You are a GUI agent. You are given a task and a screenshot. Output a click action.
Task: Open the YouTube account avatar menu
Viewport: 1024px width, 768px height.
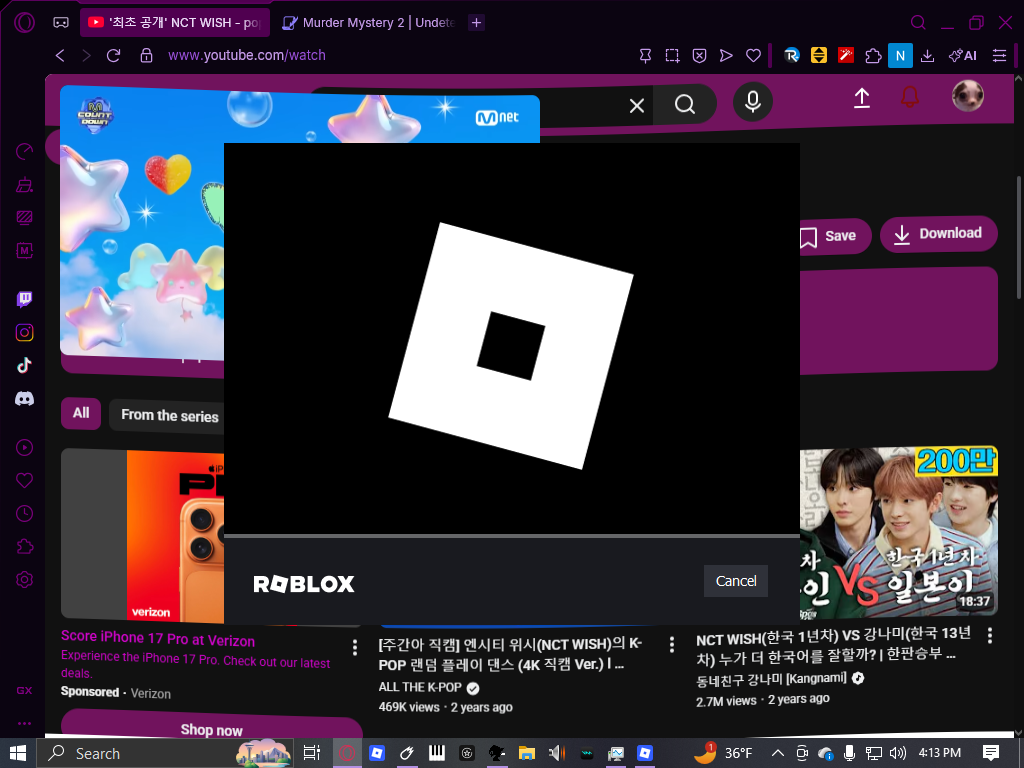tap(967, 95)
